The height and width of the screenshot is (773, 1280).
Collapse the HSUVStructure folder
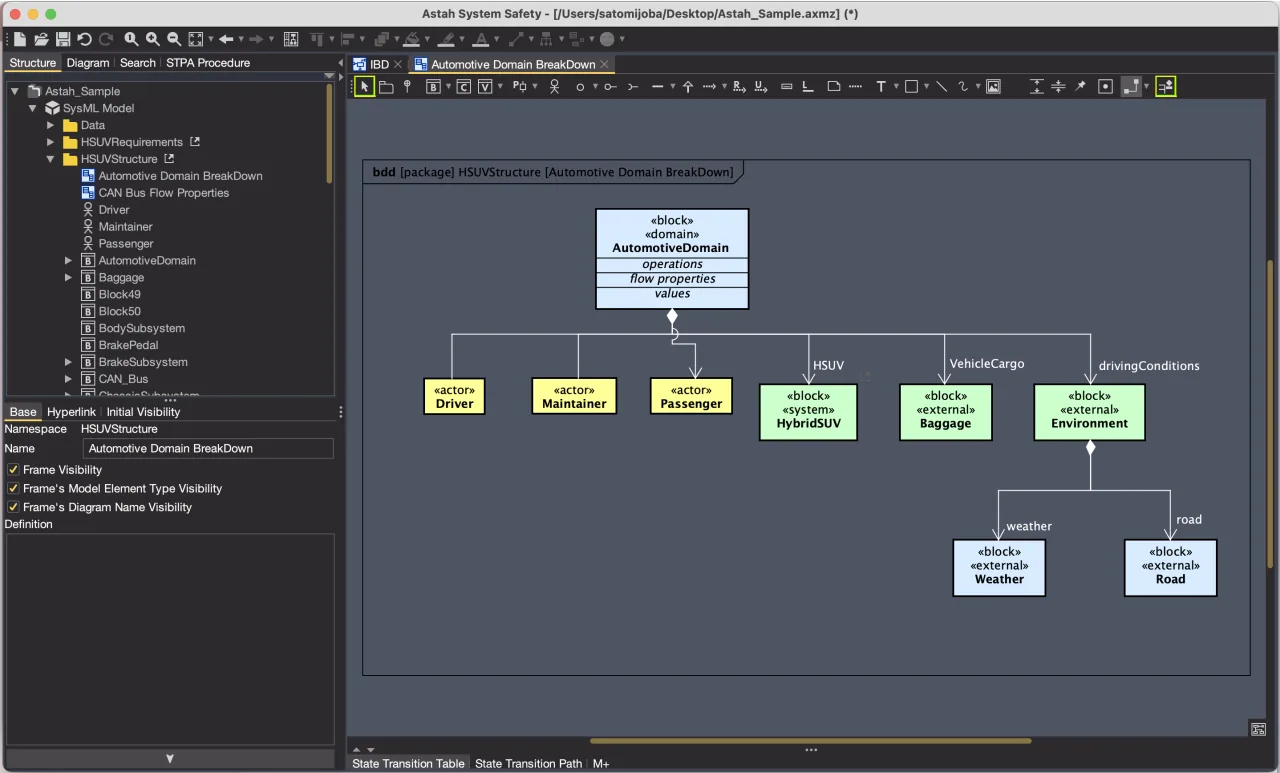click(51, 159)
